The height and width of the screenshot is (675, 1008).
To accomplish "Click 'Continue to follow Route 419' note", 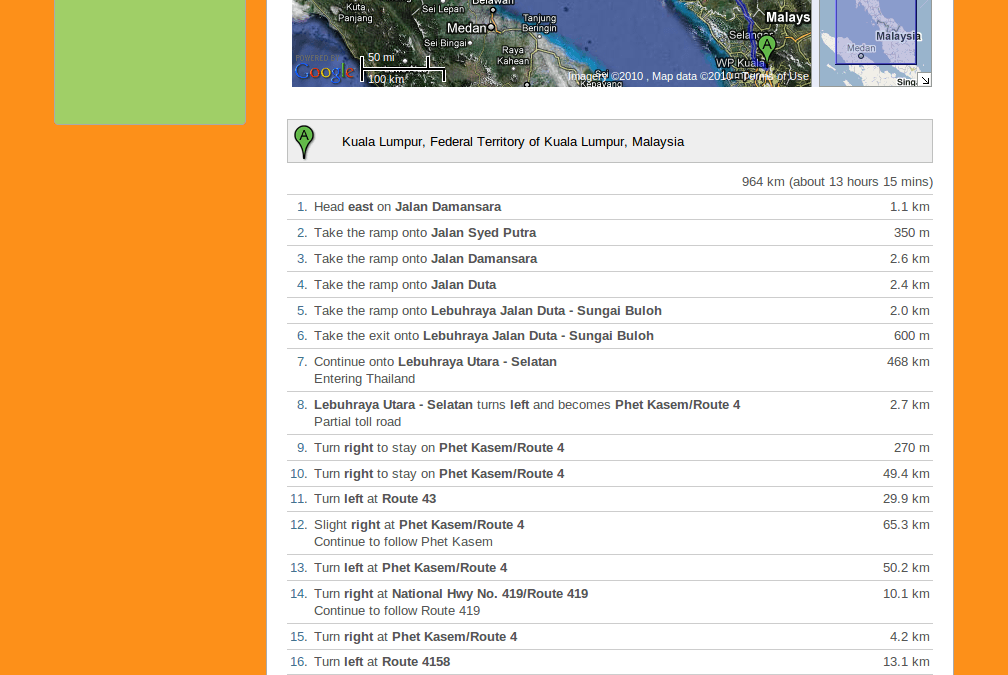I will click(397, 611).
